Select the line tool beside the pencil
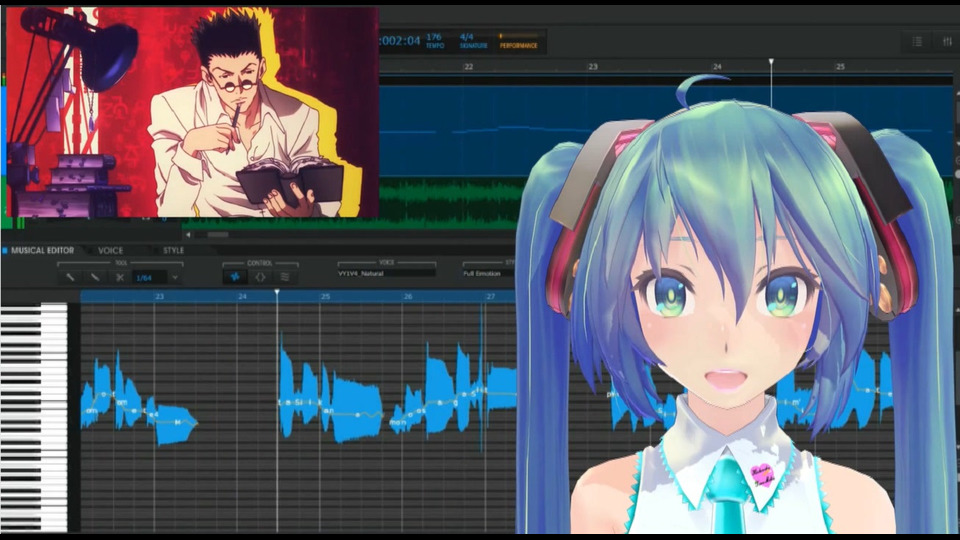The image size is (960, 540). (95, 277)
